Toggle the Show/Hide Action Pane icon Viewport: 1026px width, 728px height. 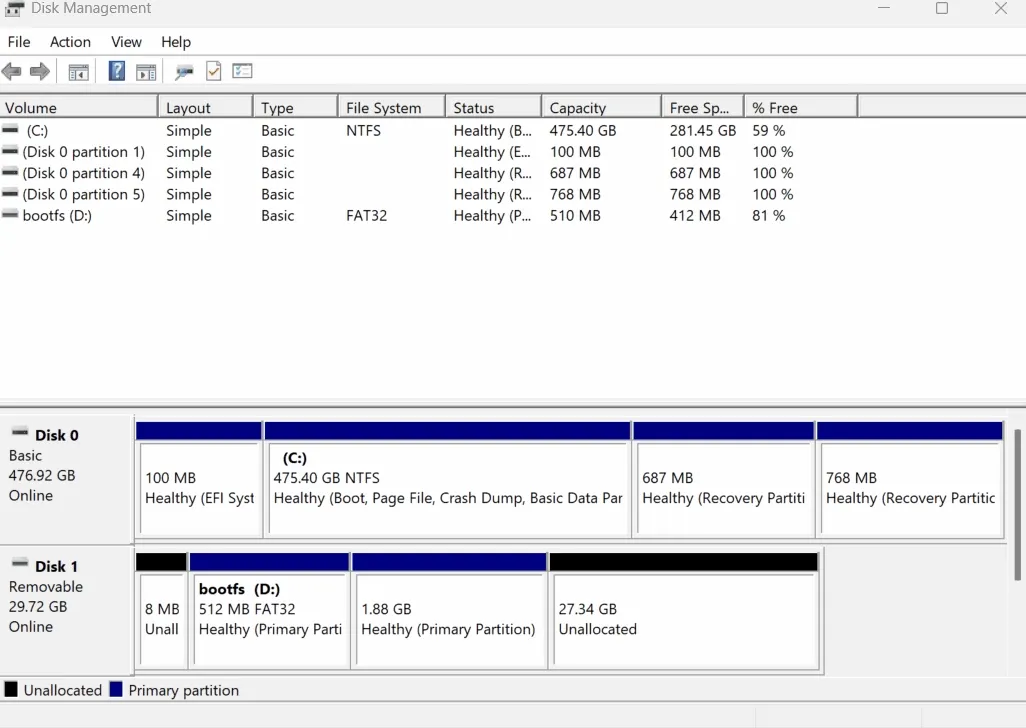point(146,72)
